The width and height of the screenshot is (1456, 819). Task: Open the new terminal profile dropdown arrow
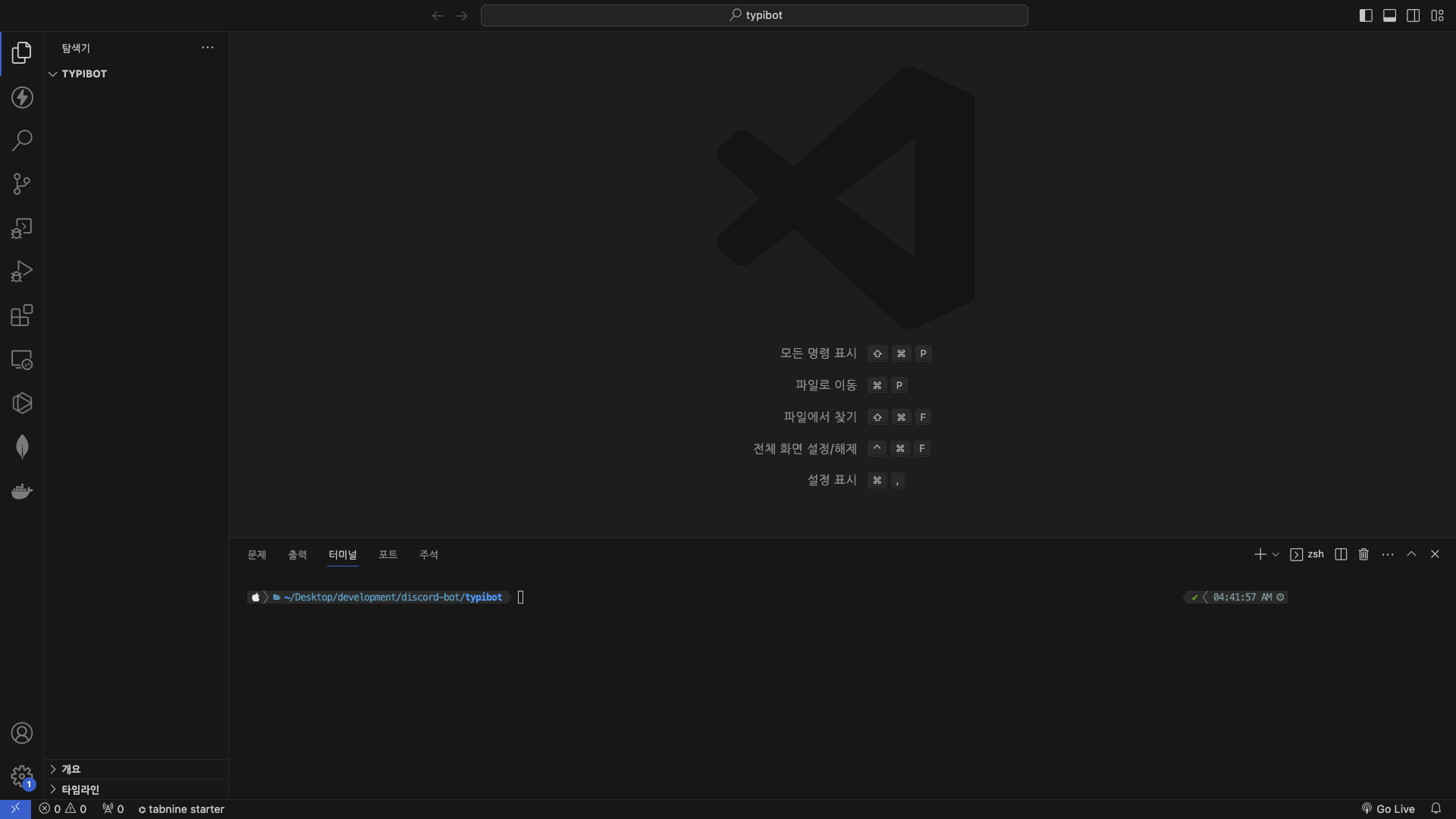coord(1276,554)
